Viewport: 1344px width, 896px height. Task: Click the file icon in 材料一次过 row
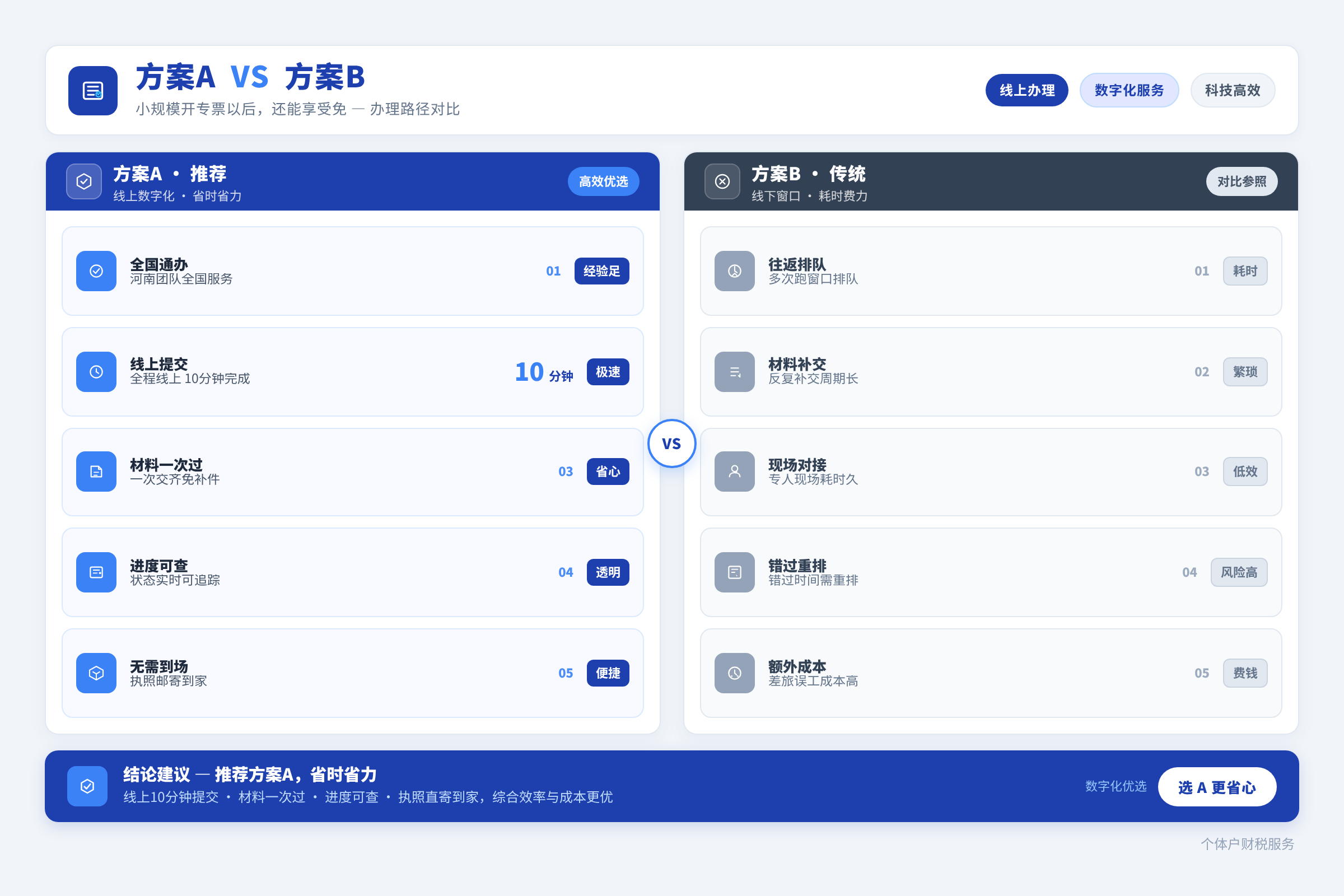(x=96, y=472)
